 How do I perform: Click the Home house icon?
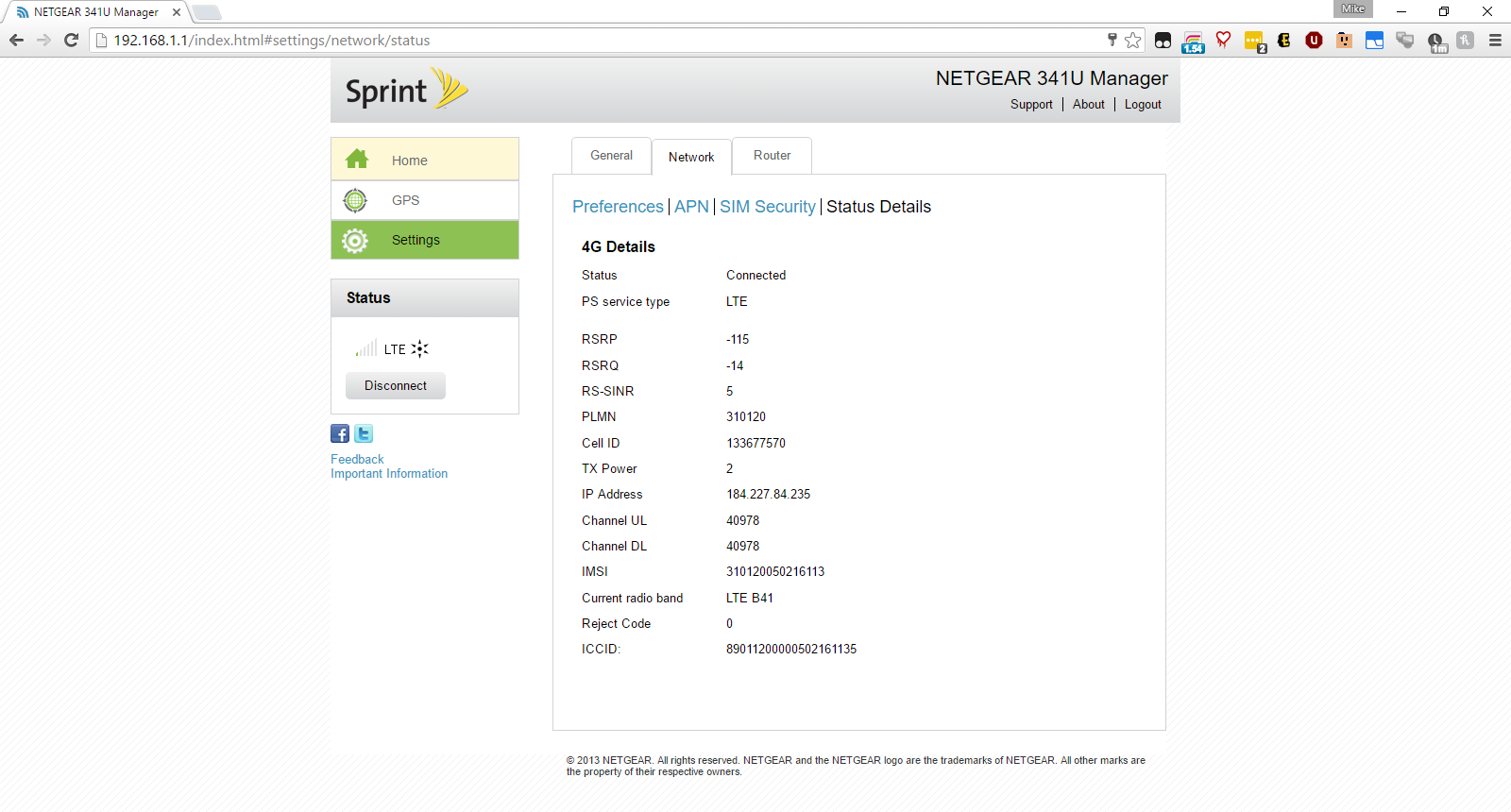[x=357, y=159]
